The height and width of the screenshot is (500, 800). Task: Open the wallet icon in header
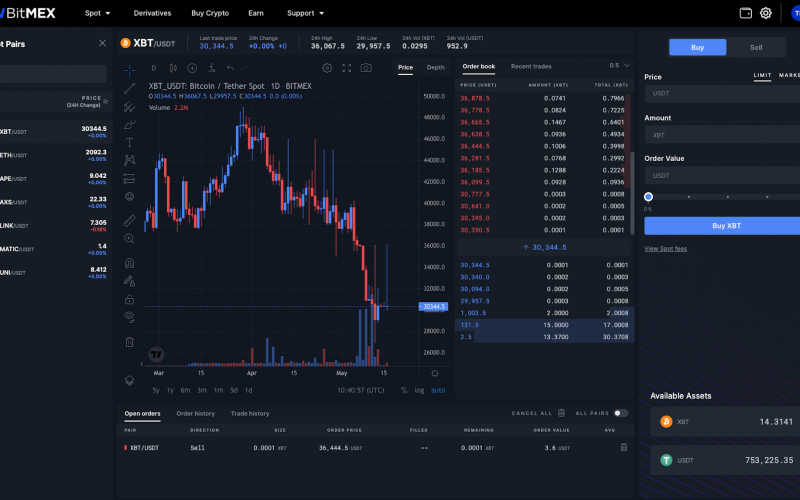(745, 13)
